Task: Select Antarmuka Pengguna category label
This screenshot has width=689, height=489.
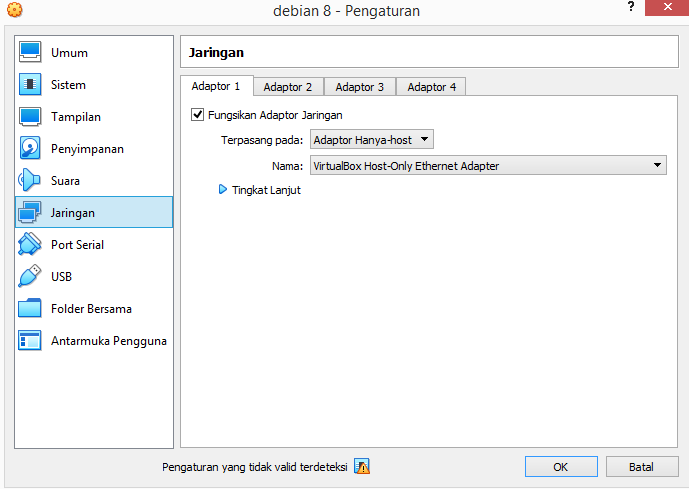Action: (109, 341)
